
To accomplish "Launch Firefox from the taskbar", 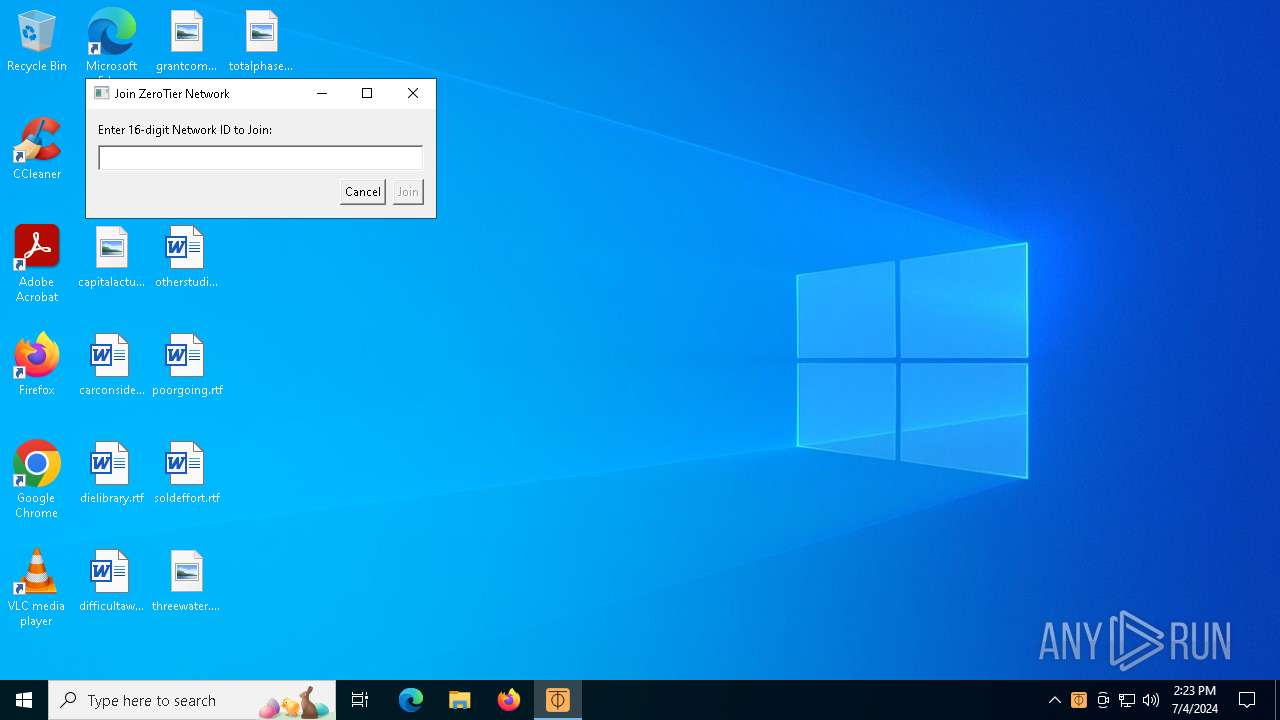I will pos(509,700).
